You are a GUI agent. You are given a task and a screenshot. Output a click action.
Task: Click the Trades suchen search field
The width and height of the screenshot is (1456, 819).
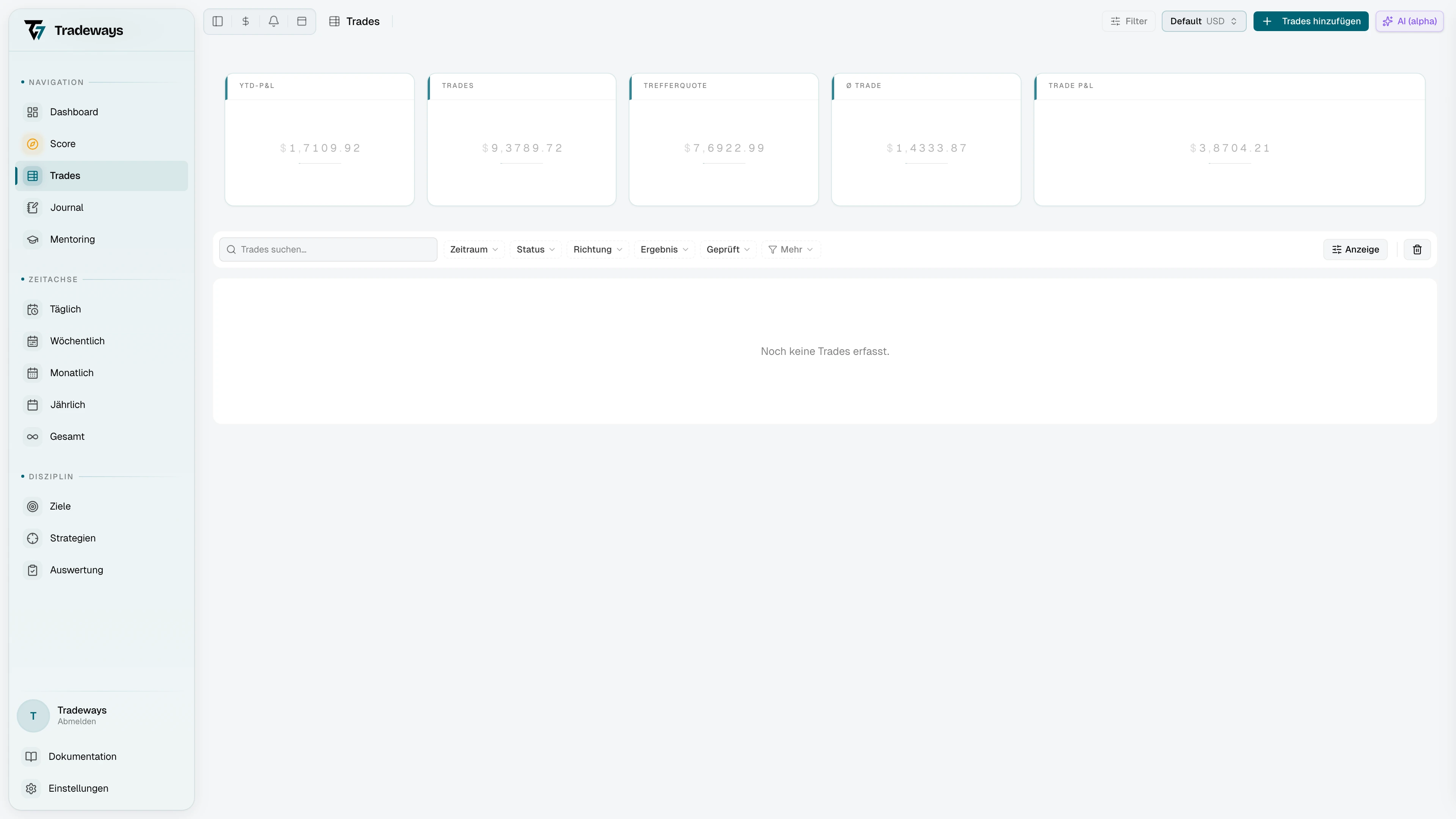pos(328,249)
